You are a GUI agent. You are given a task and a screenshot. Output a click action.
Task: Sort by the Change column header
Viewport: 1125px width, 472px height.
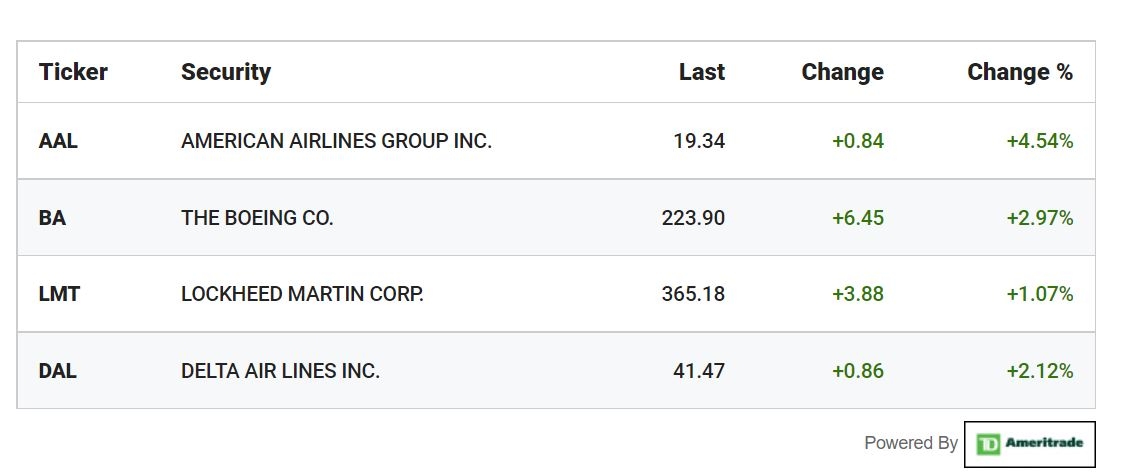point(842,72)
